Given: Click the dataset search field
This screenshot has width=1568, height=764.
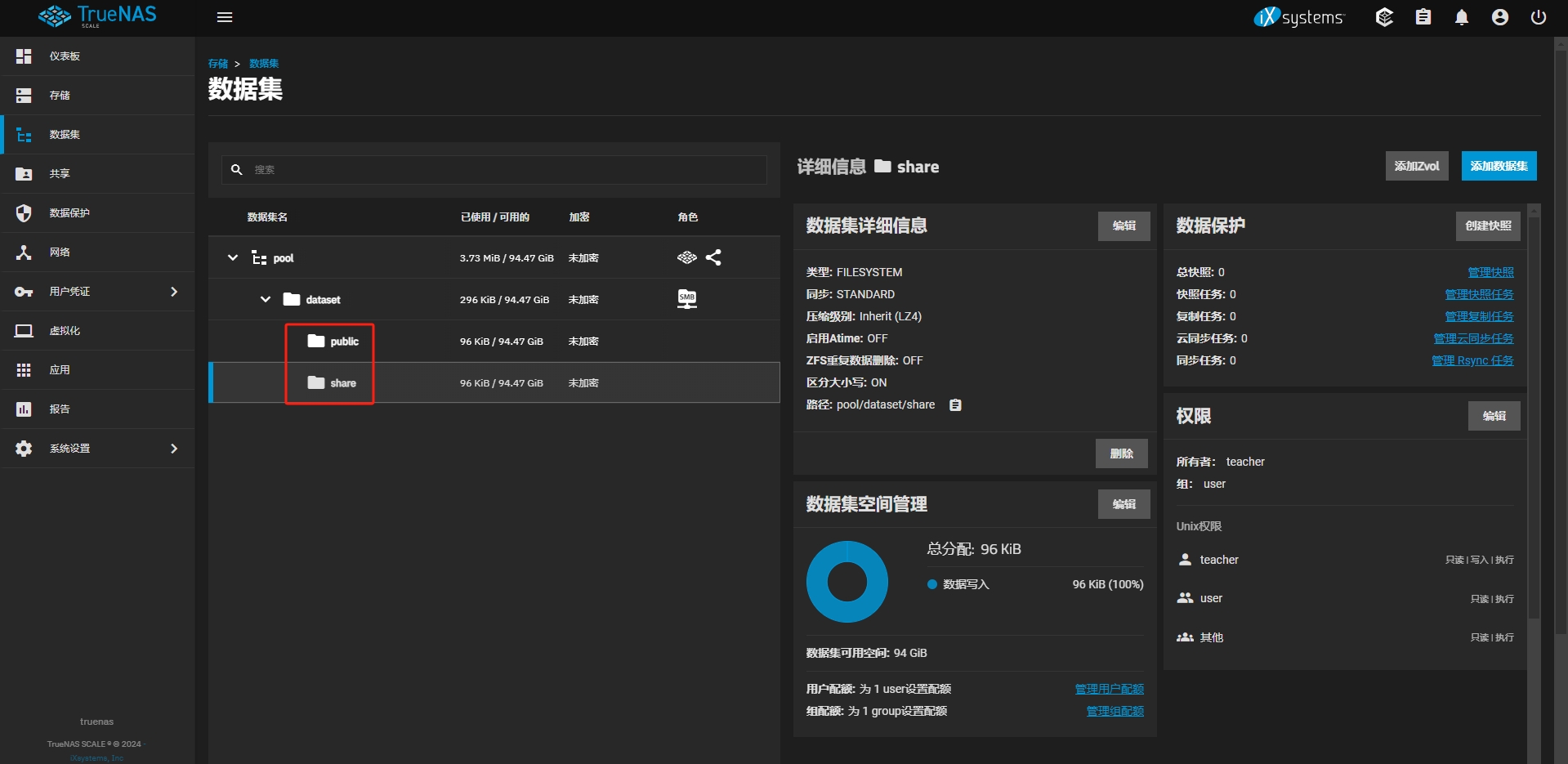Looking at the screenshot, I should [x=507, y=170].
